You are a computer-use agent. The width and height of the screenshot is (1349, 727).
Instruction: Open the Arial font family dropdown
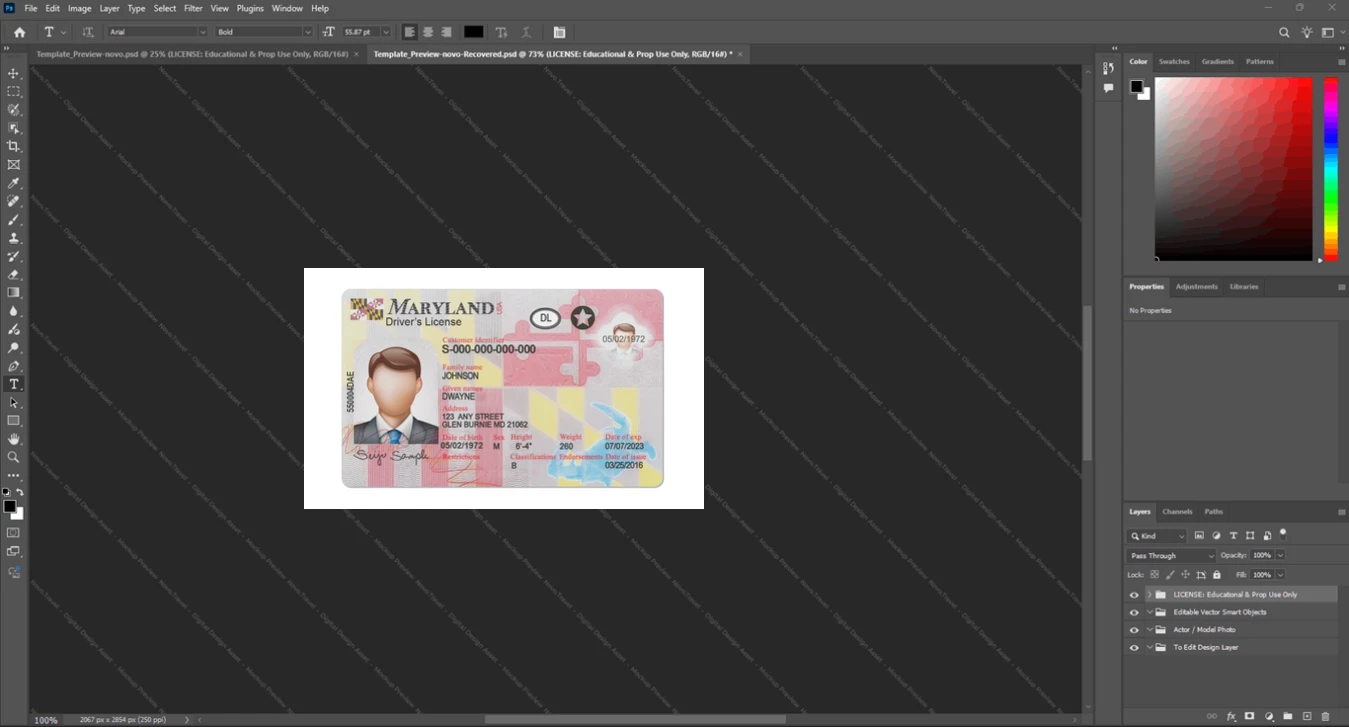tap(155, 32)
